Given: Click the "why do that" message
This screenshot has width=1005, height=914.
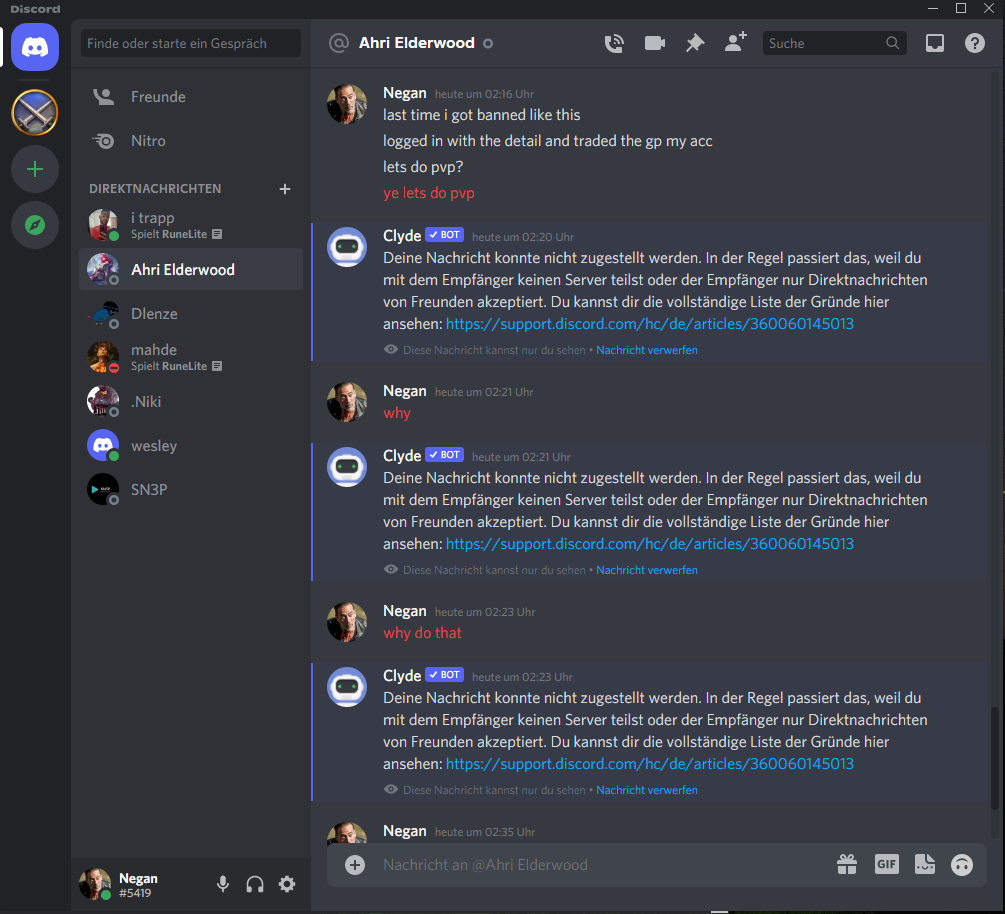Looking at the screenshot, I should point(422,633).
